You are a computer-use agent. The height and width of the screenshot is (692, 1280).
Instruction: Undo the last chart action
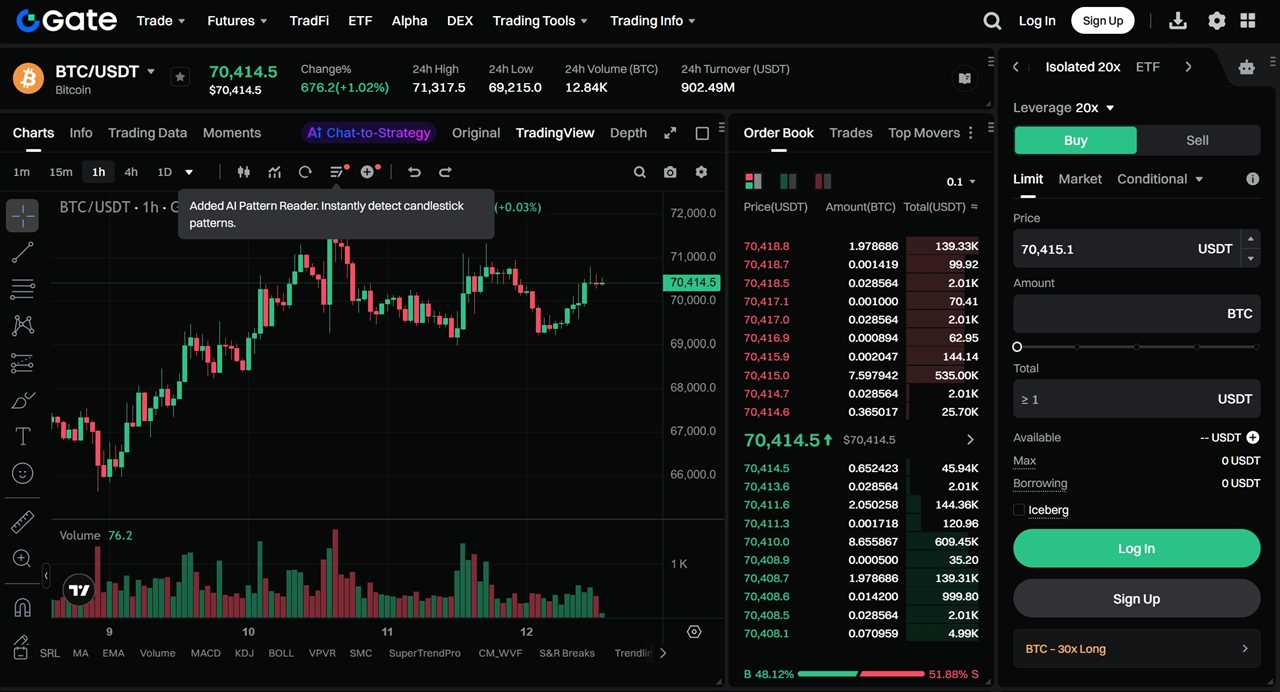tap(413, 171)
